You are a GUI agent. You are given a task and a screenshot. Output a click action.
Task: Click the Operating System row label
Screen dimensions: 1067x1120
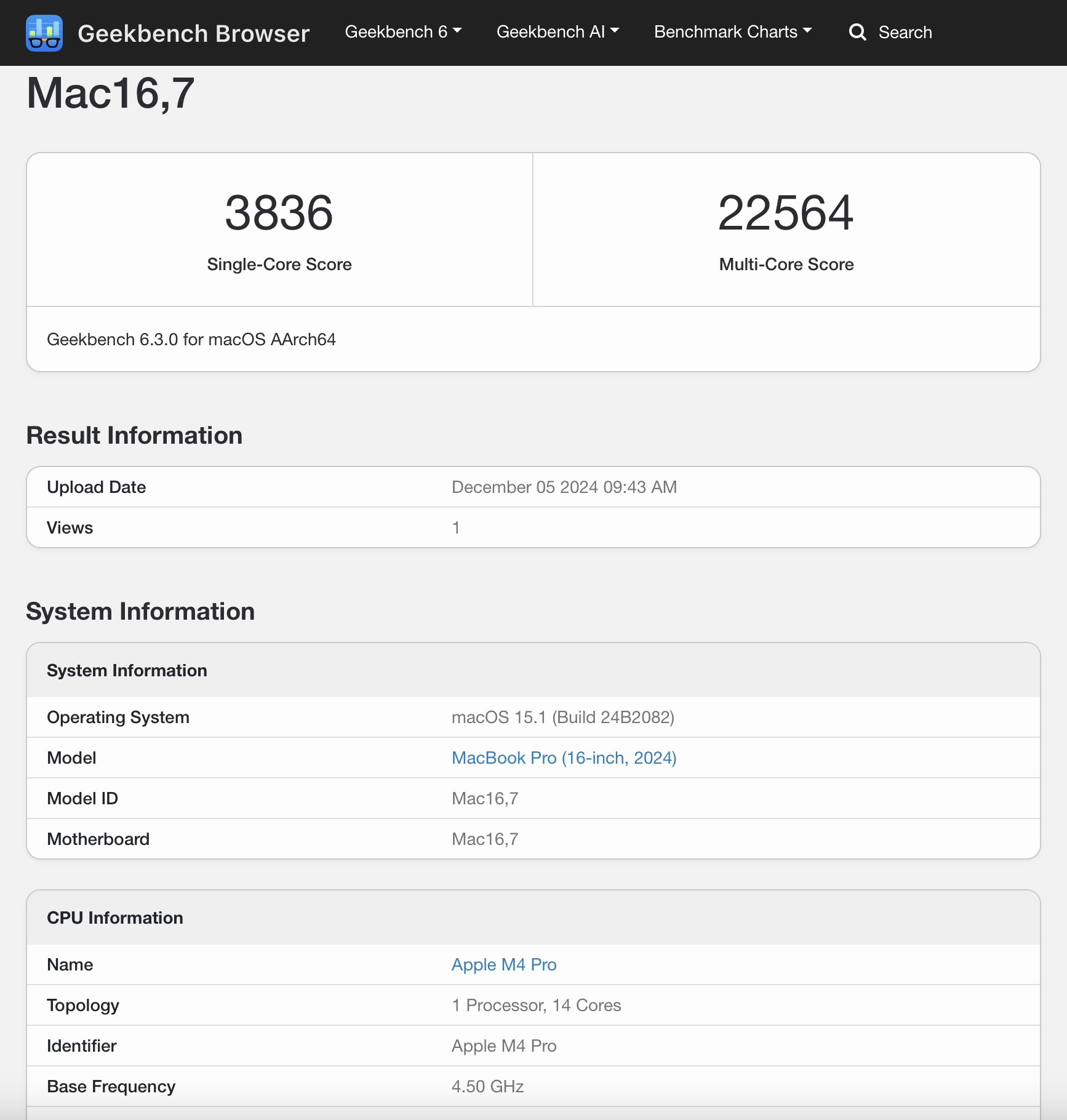(x=118, y=718)
